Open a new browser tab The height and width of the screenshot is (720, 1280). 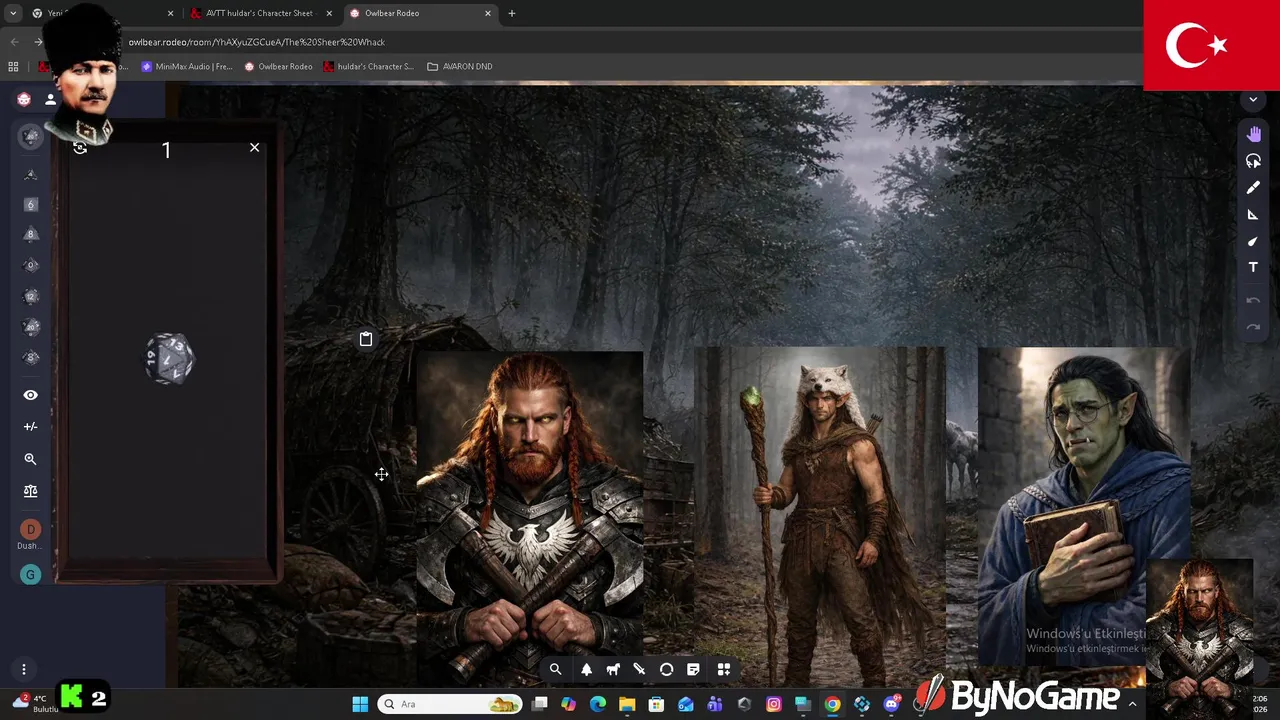(512, 13)
